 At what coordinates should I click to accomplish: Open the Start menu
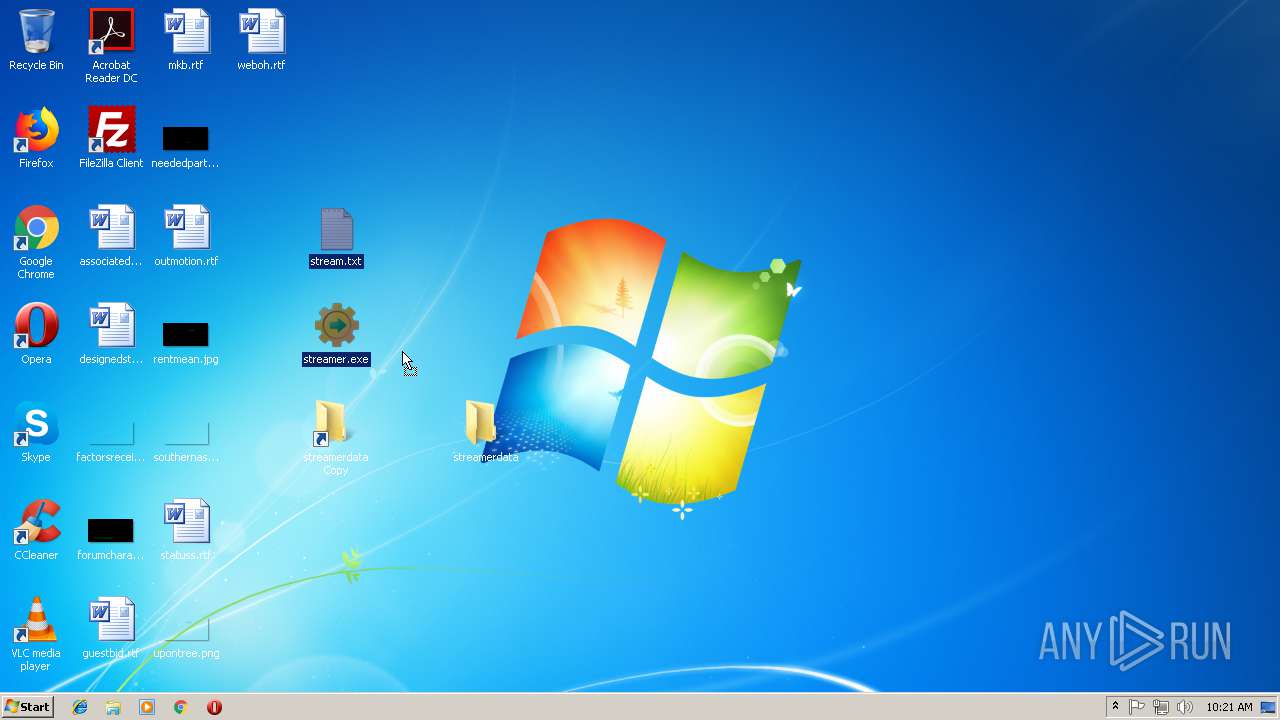(27, 707)
